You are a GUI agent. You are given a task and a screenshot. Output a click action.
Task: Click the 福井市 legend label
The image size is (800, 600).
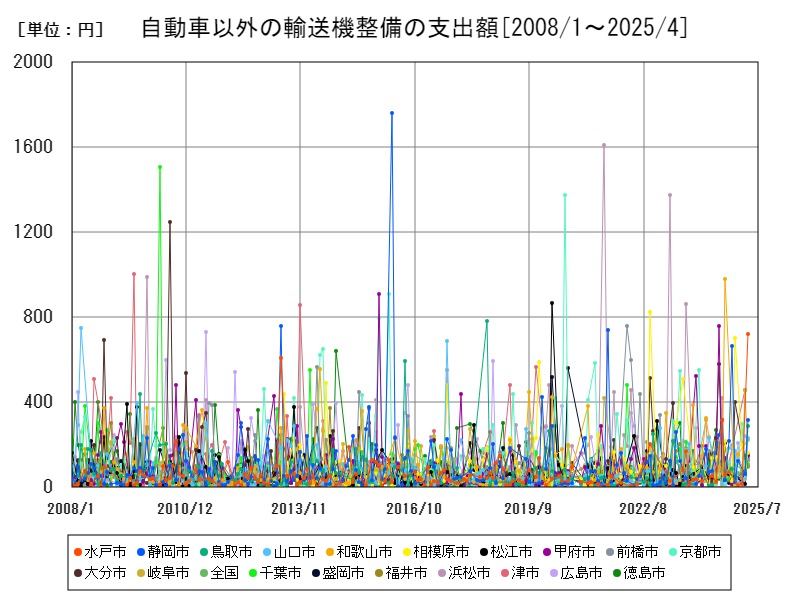point(406,573)
